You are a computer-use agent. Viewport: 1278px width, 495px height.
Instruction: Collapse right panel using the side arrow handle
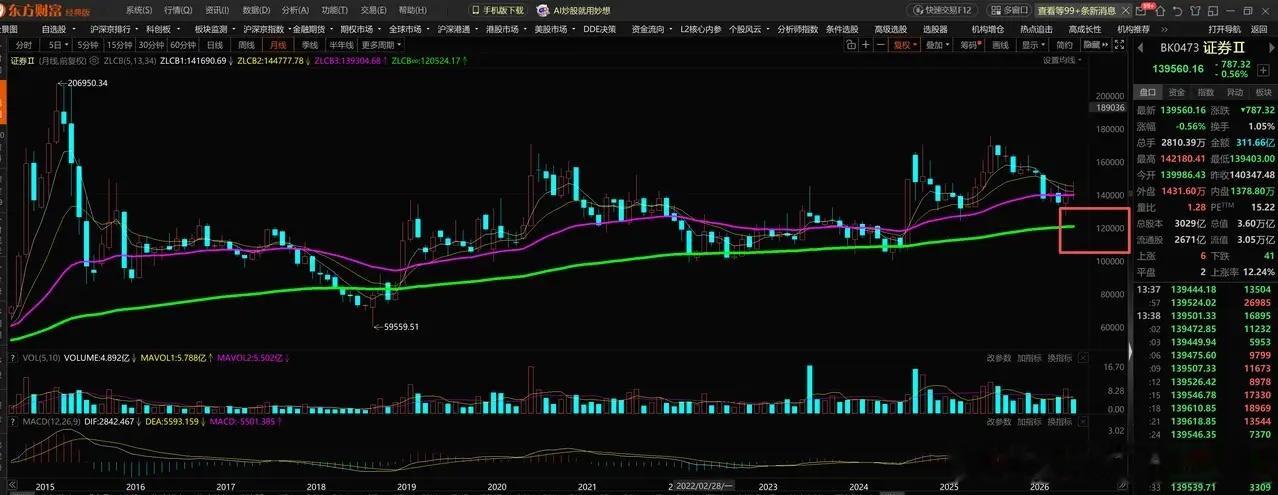click(1130, 350)
